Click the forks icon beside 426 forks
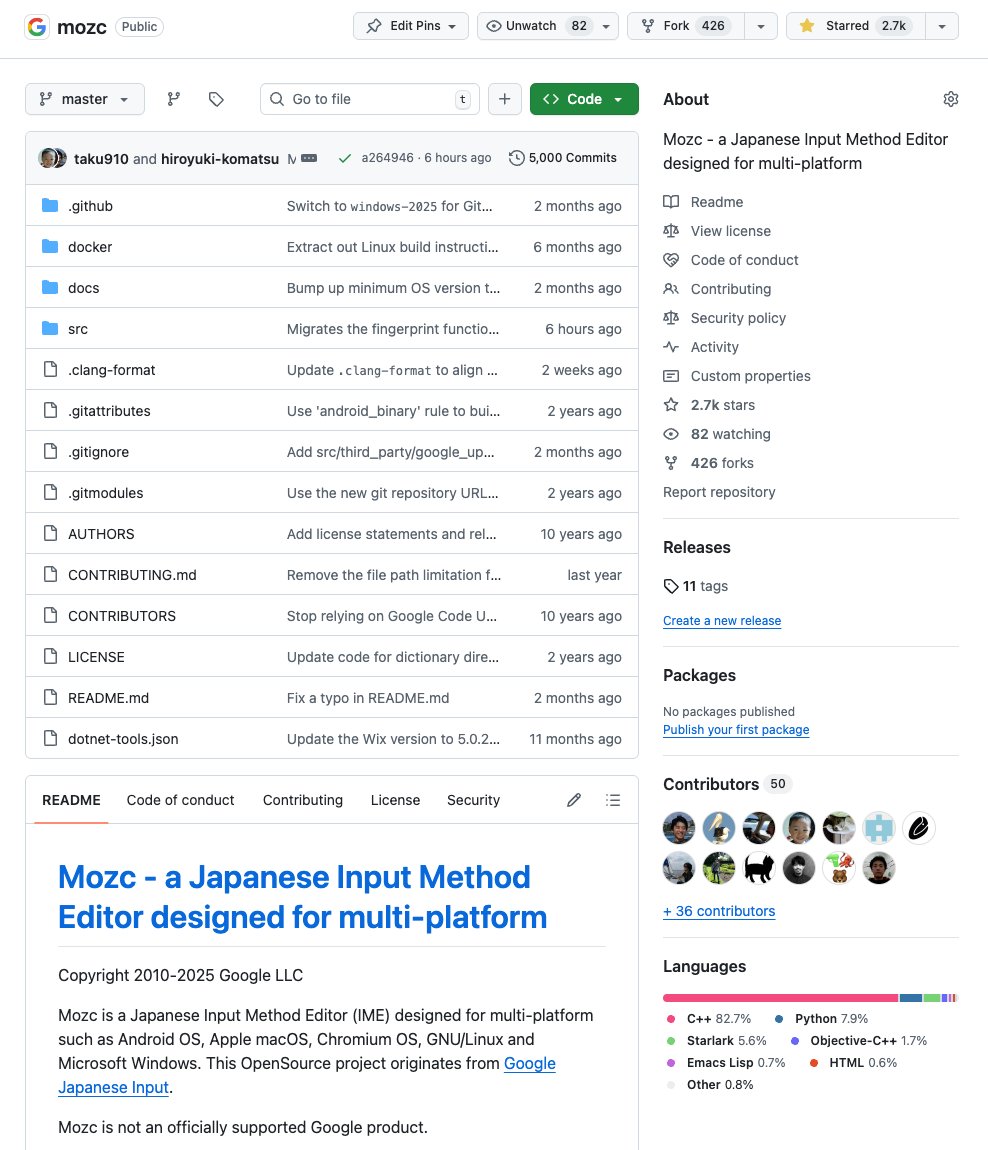This screenshot has width=988, height=1150. [671, 463]
